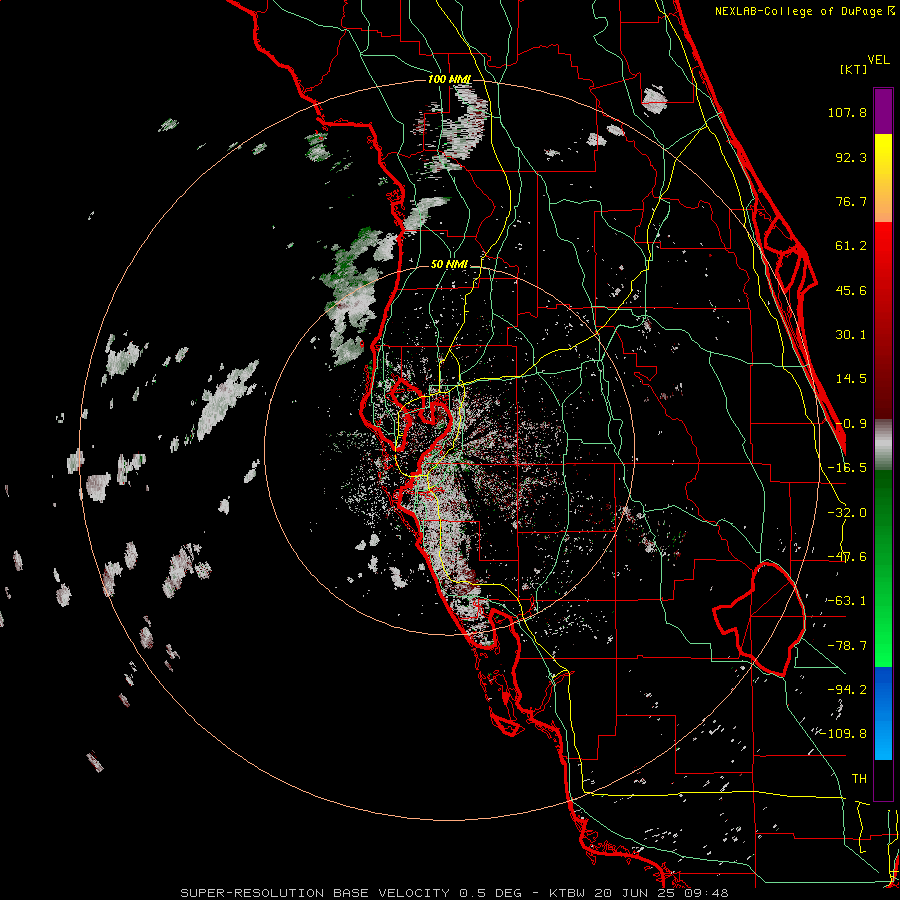Viewport: 900px width, 900px height.
Task: Click the 61.2 value on velocity scale
Action: [851, 246]
